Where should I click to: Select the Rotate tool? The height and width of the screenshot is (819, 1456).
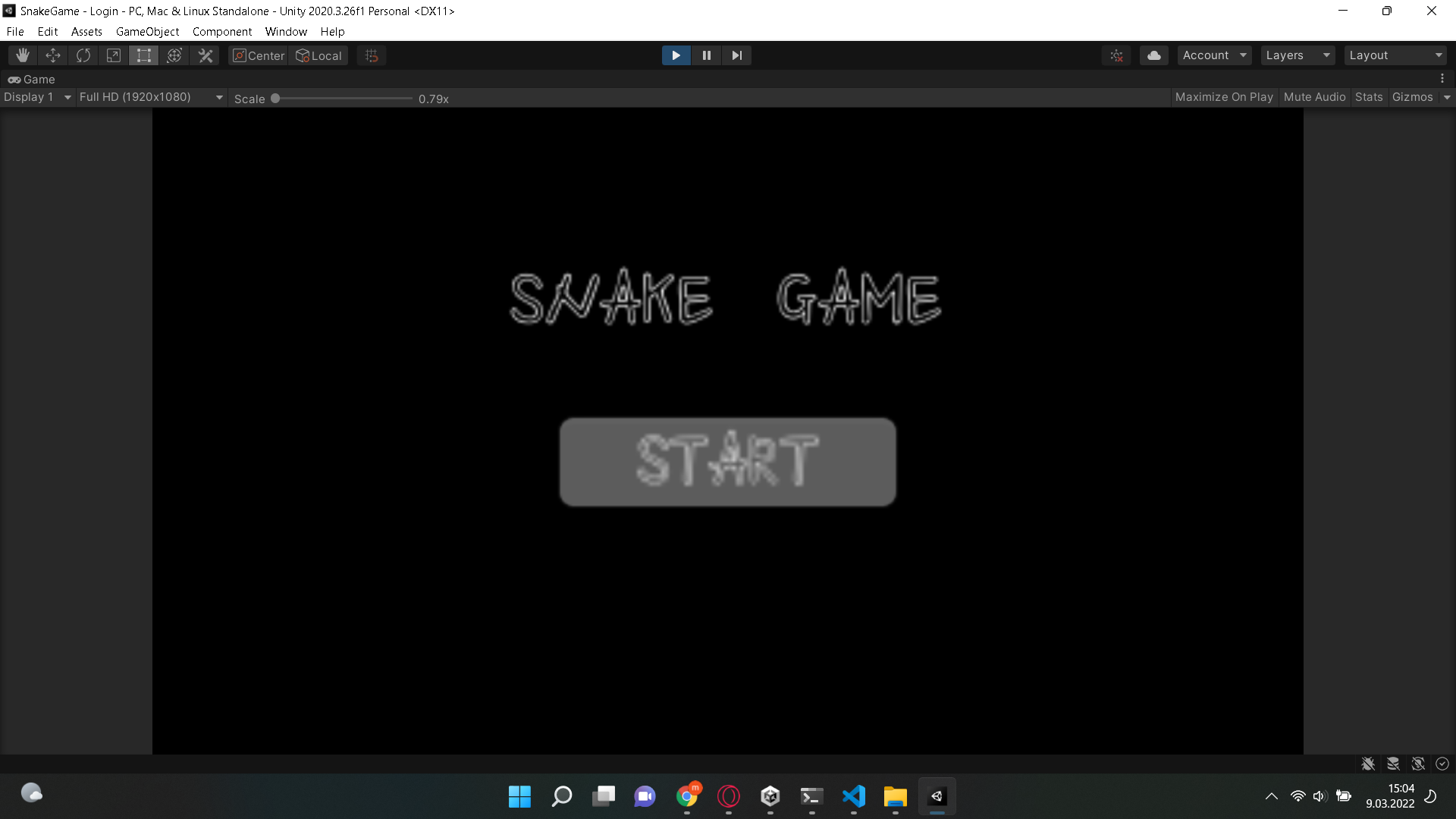83,55
